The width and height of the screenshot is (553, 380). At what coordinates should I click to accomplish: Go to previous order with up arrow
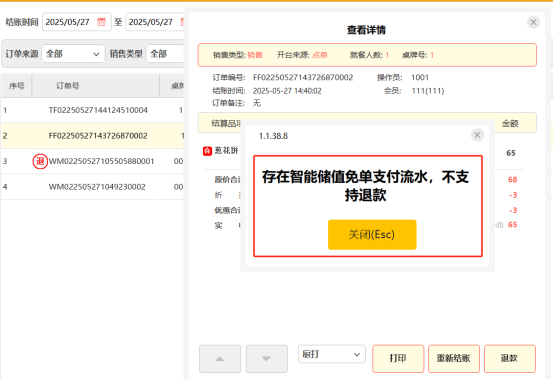(220, 359)
